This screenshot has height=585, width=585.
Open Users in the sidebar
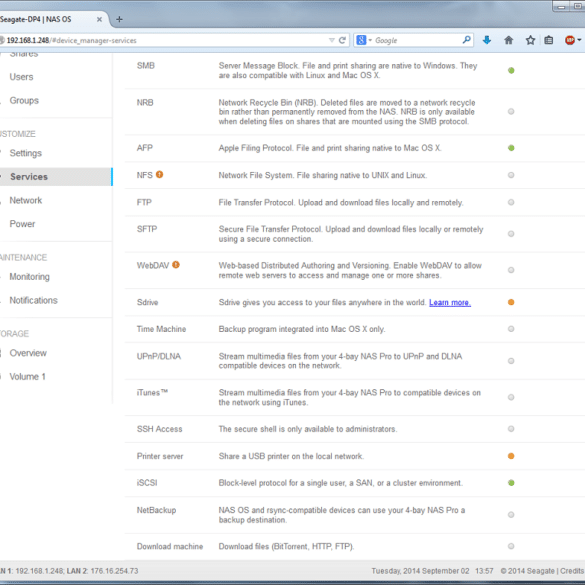(x=21, y=77)
